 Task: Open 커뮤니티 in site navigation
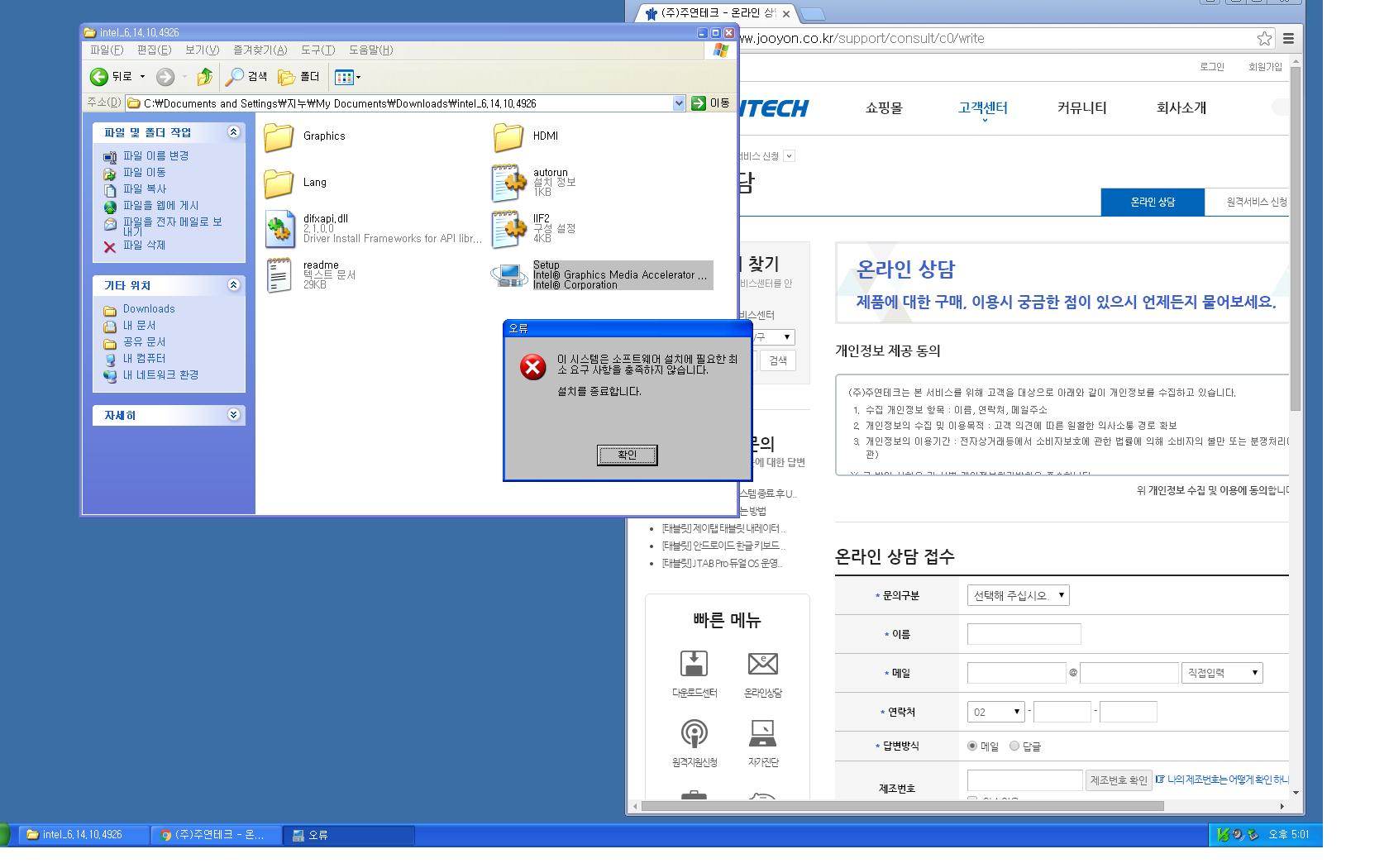pyautogui.click(x=1081, y=108)
